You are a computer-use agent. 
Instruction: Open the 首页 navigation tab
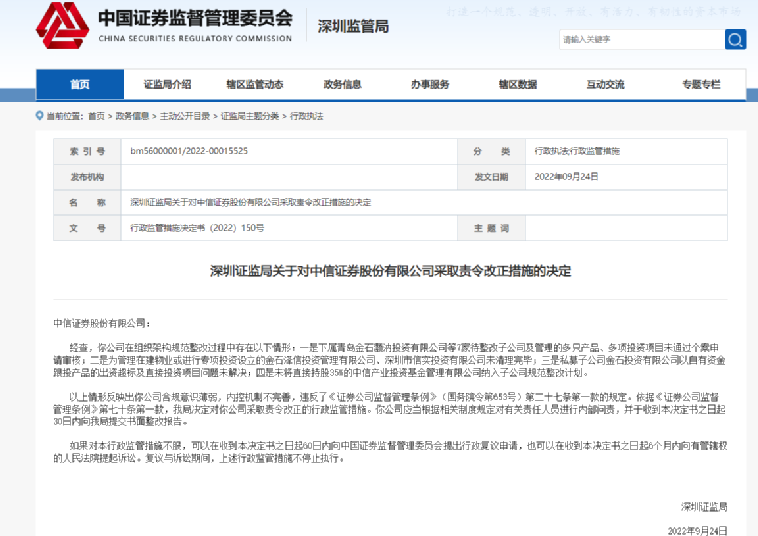coord(80,85)
